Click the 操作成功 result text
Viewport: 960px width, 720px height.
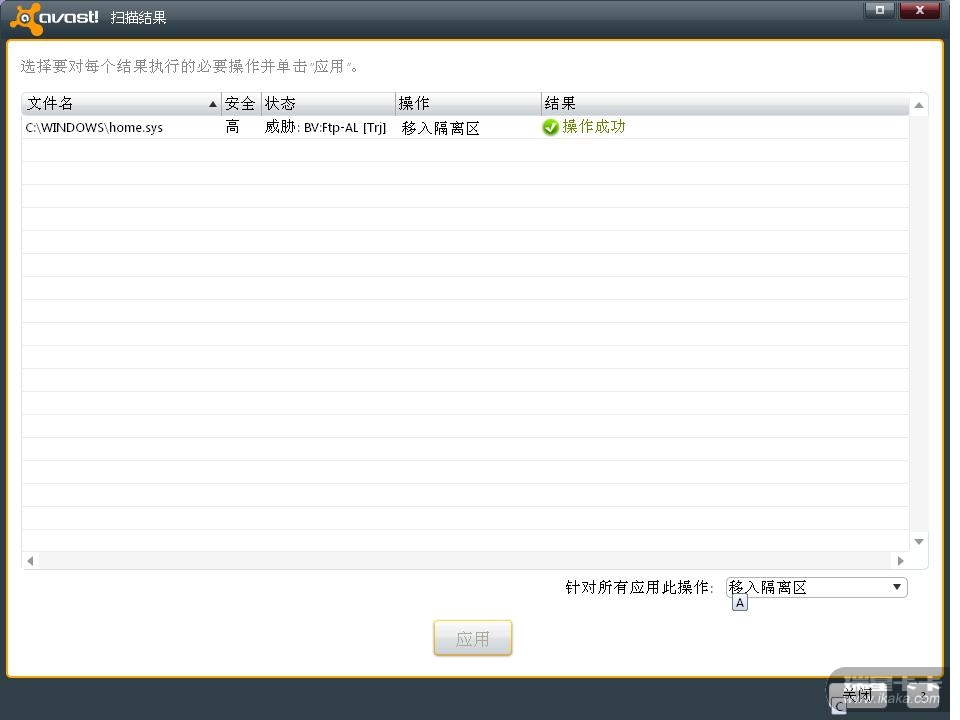[x=593, y=127]
